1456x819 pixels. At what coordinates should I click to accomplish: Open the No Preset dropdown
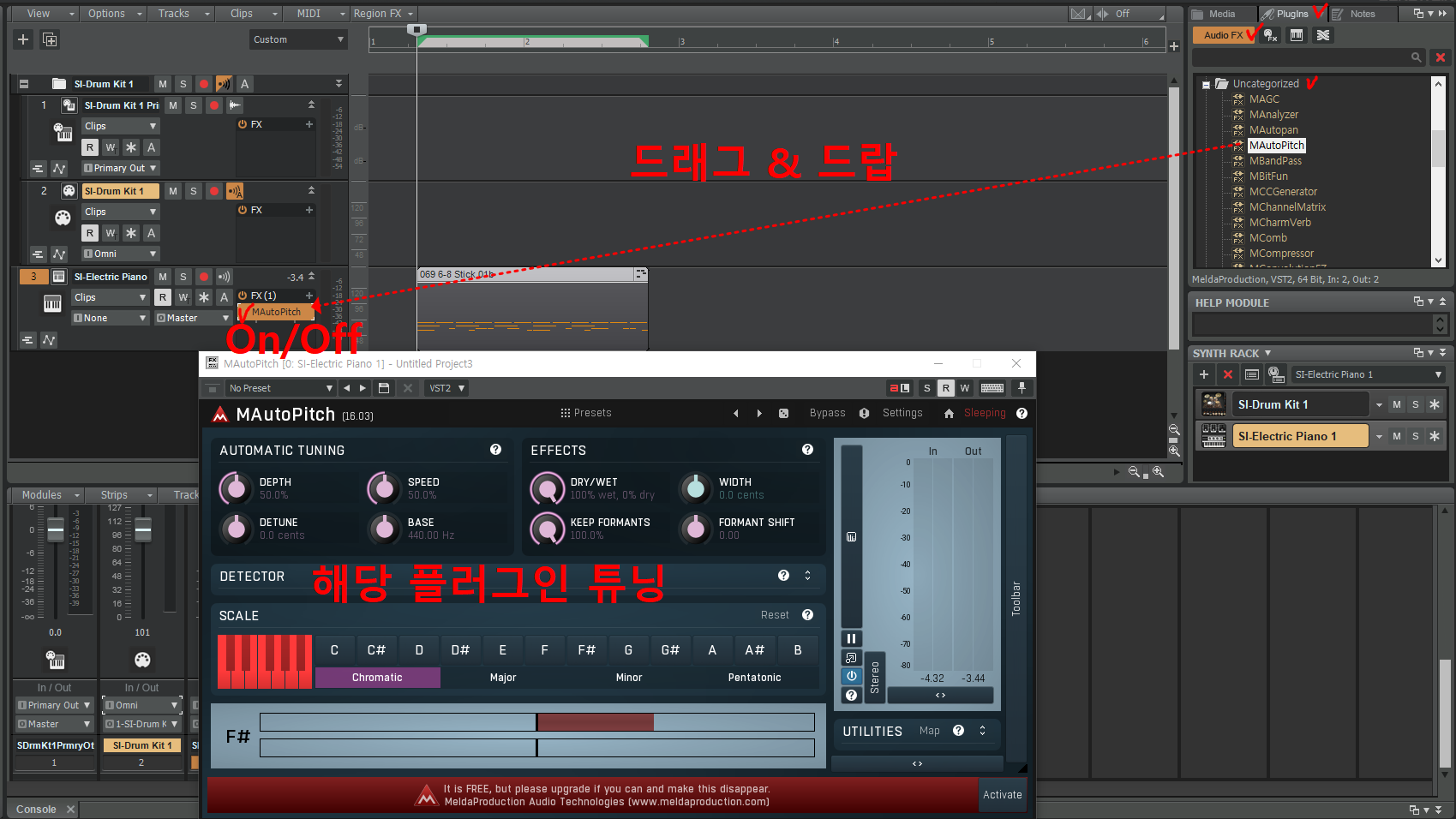click(280, 388)
